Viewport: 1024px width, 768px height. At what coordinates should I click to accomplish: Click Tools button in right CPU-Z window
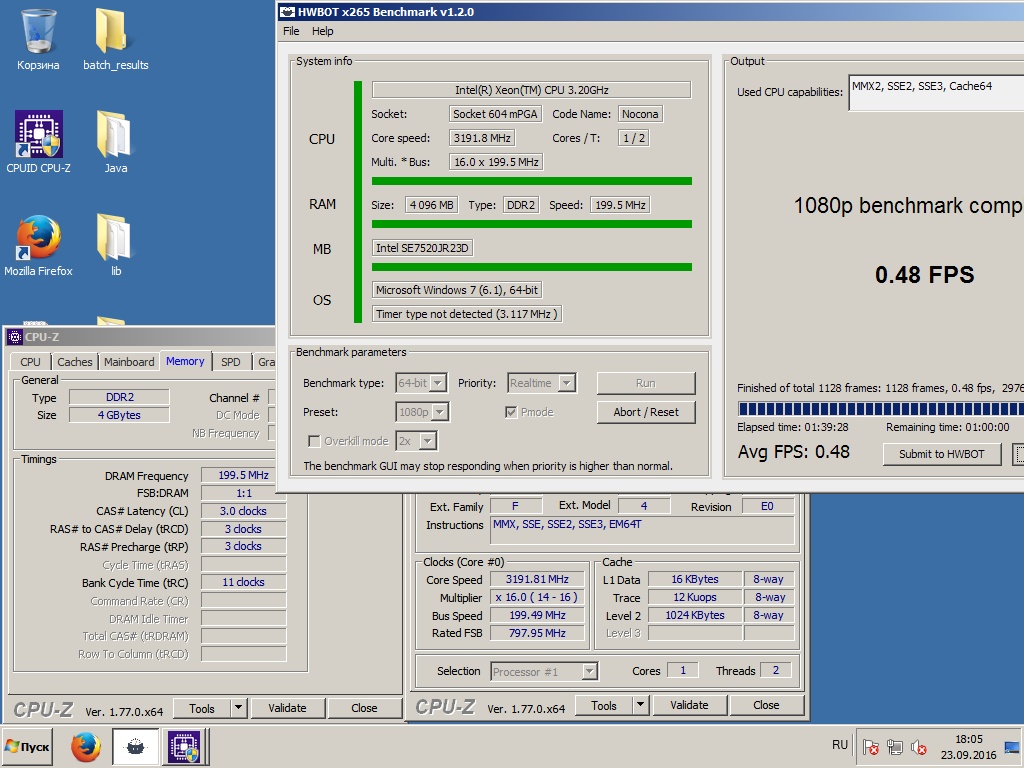pos(603,705)
